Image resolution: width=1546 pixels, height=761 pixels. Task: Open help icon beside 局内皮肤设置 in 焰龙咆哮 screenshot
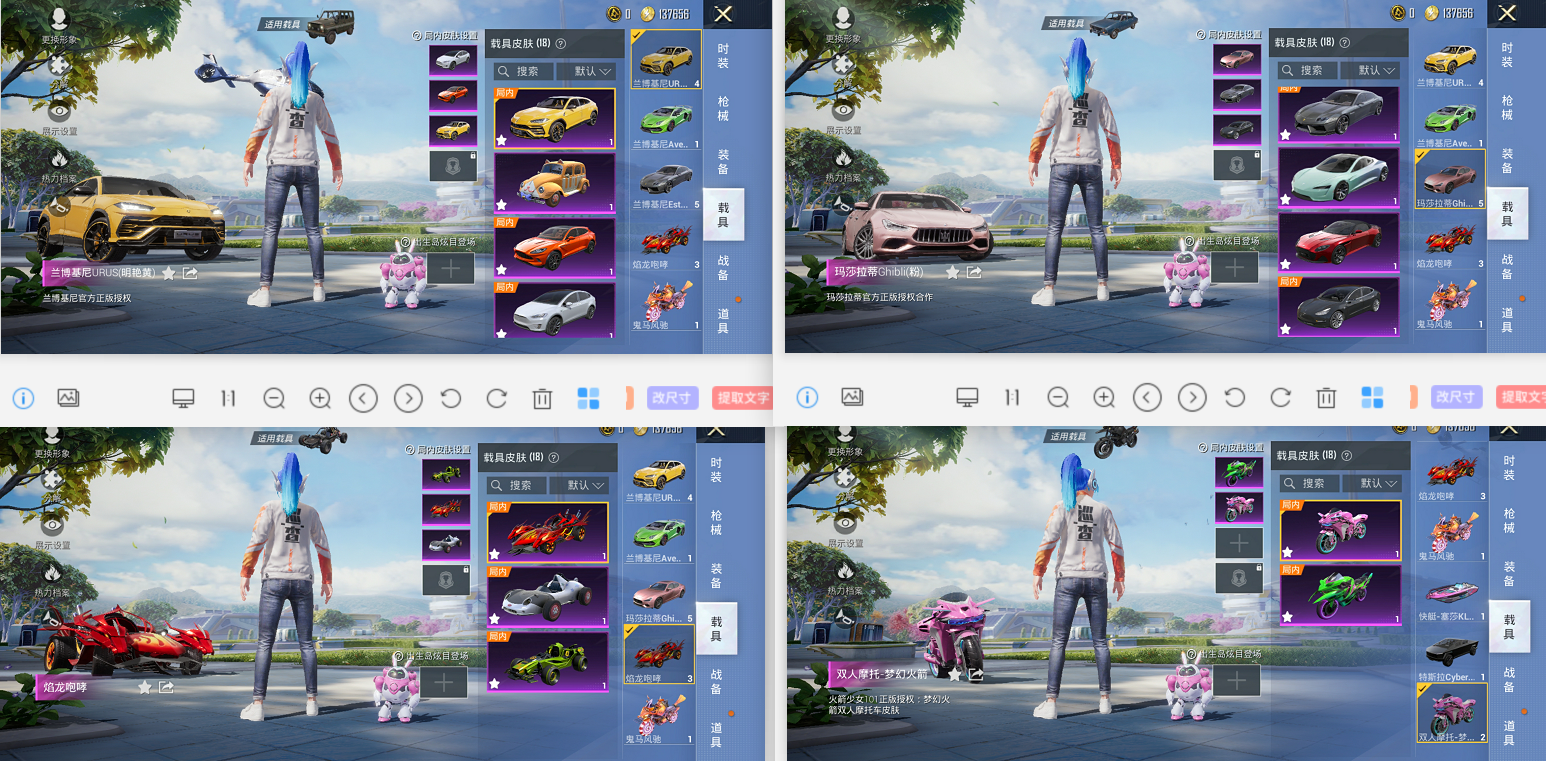[x=410, y=449]
